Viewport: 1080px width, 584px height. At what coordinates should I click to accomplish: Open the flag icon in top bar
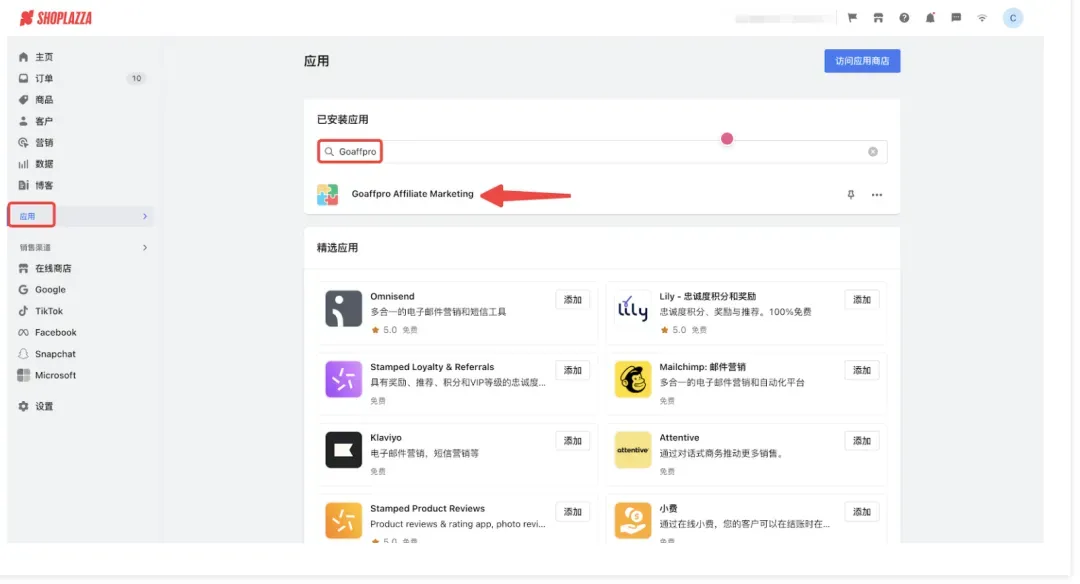click(852, 18)
